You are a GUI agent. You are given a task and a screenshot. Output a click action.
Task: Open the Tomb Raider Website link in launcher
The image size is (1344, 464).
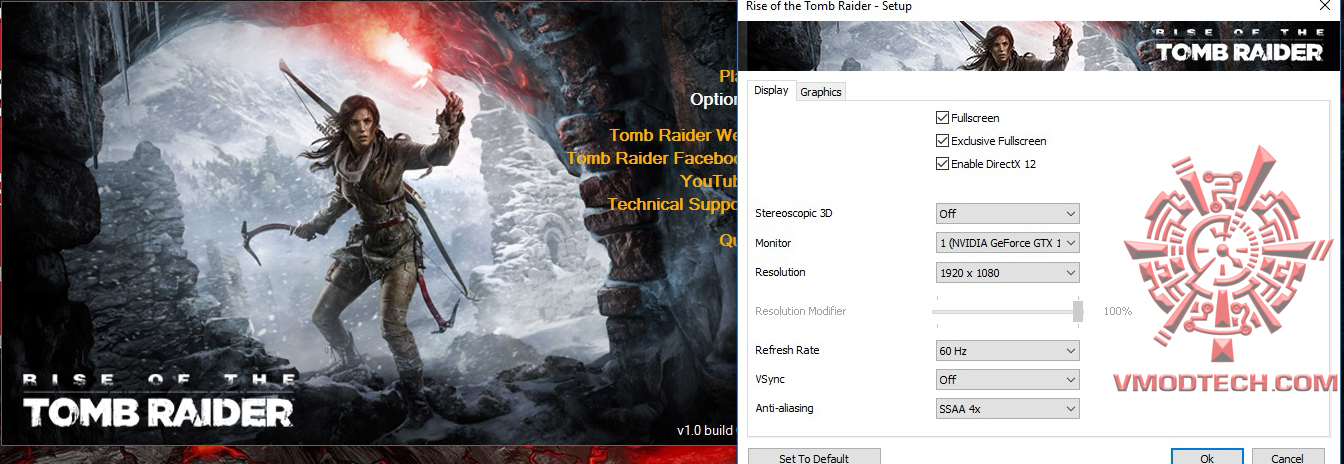(673, 135)
